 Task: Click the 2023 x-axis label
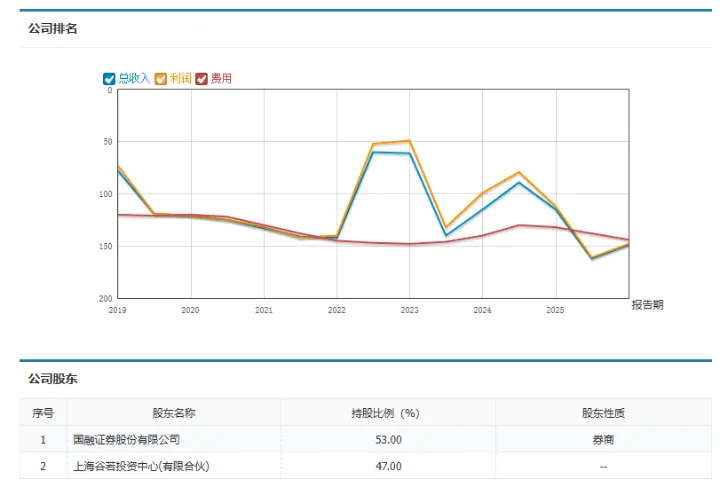coord(409,310)
